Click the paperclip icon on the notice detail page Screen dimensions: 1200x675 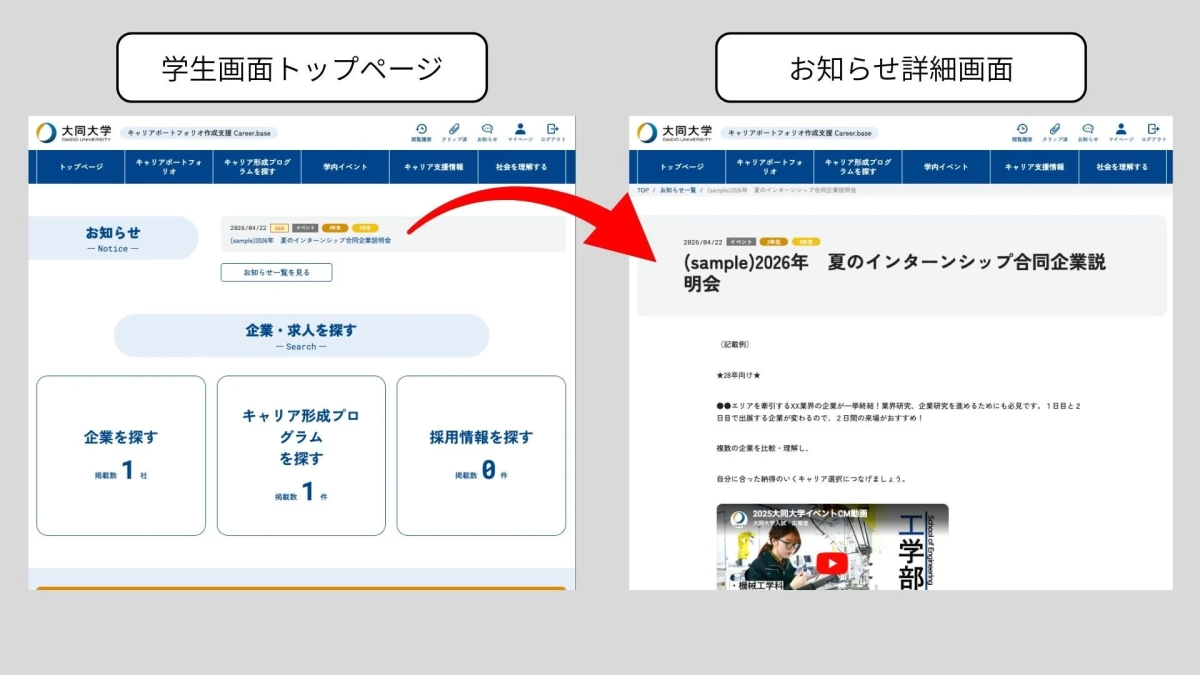(x=1055, y=129)
